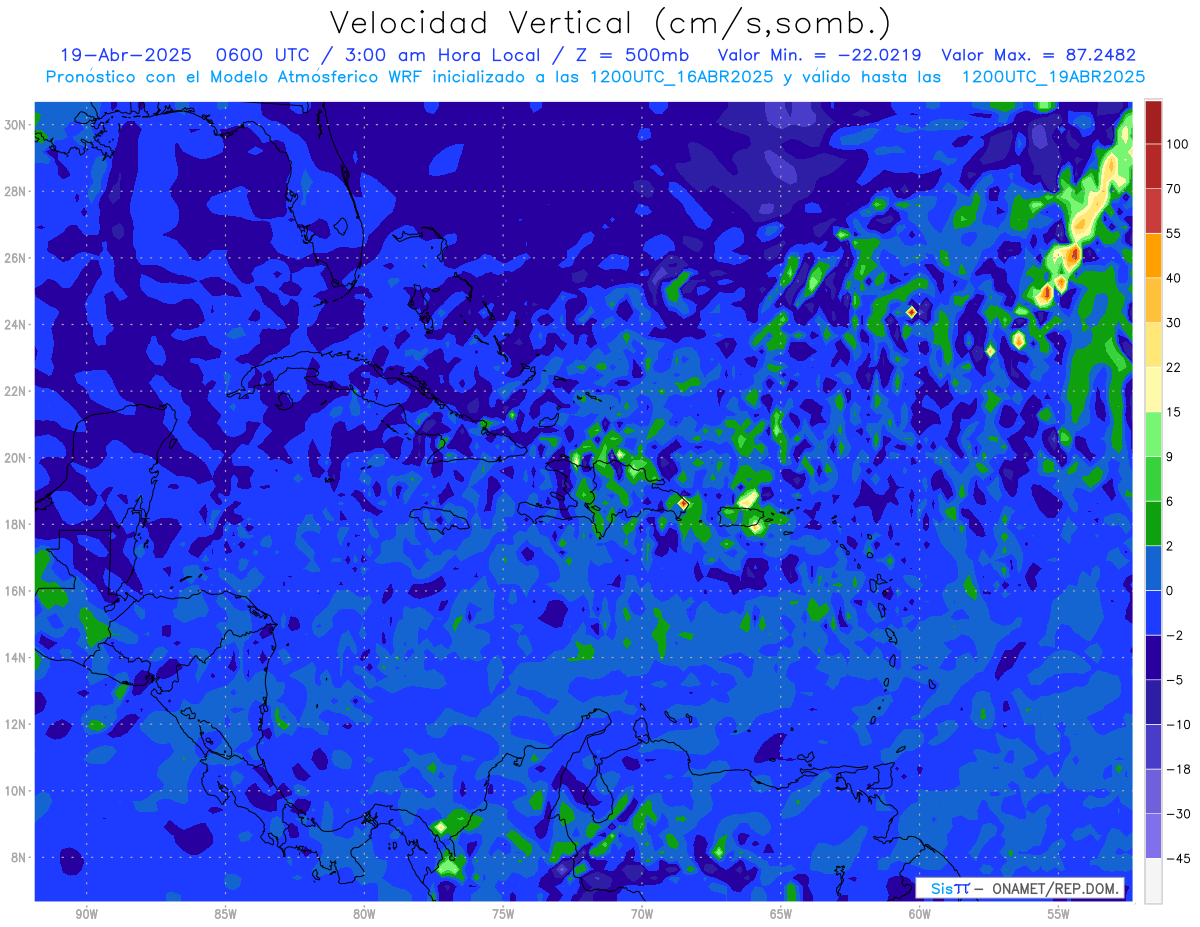Click the red updraft diamond near 24N 60W
The width and height of the screenshot is (1200, 927).
pyautogui.click(x=911, y=312)
